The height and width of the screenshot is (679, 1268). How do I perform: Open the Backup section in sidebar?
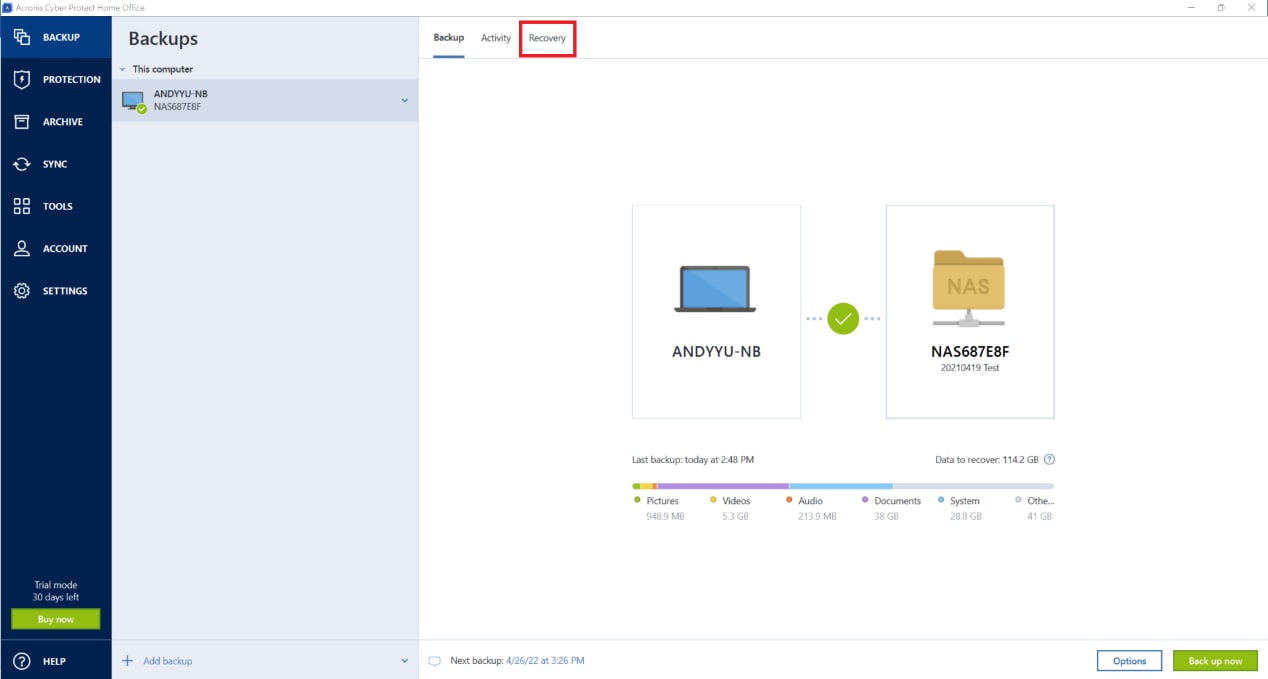pos(55,37)
